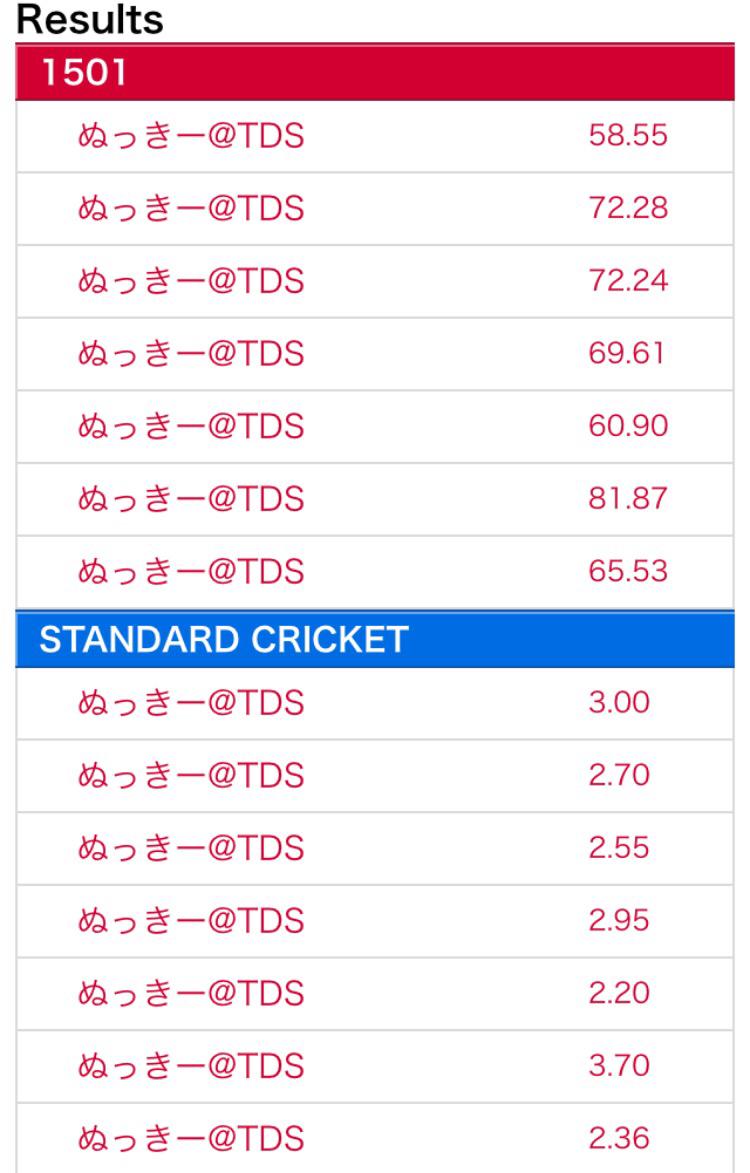750x1173 pixels.
Task: Click player name beside the 81.87 score
Action: click(190, 500)
